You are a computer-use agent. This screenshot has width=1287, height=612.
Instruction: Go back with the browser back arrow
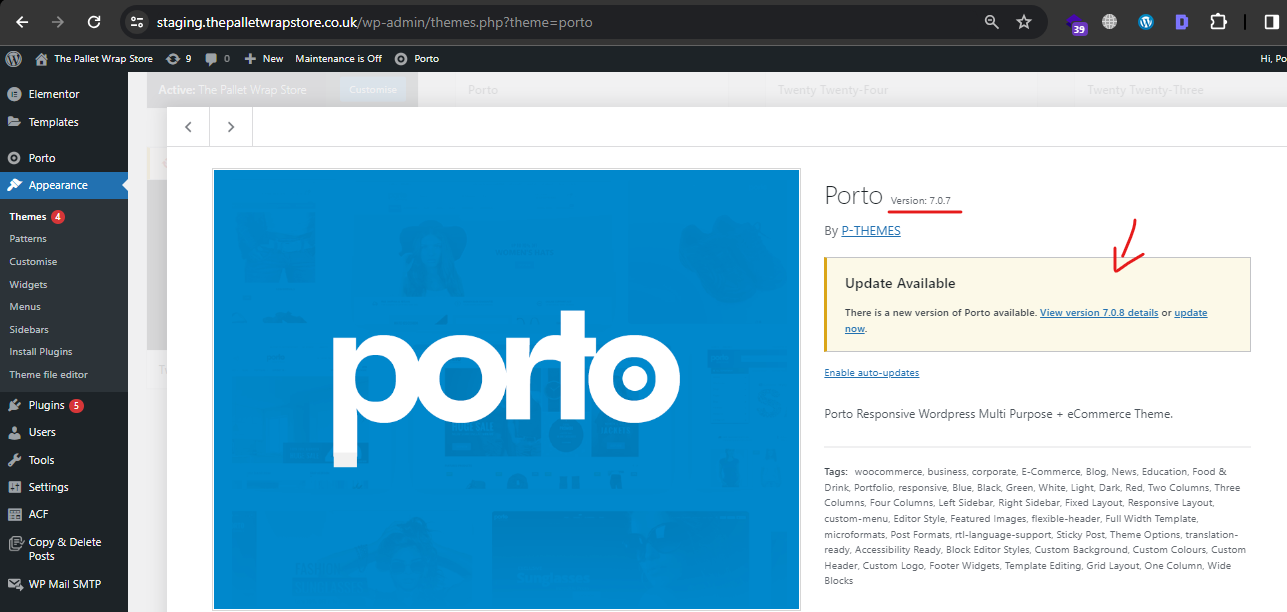coord(22,21)
